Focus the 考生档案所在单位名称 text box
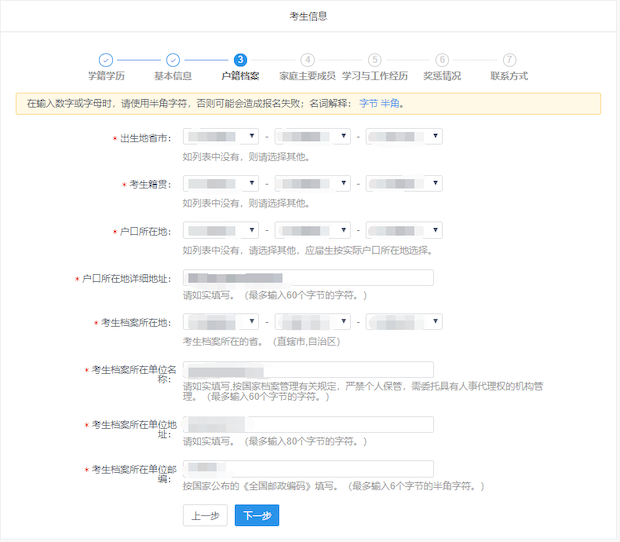 click(x=308, y=370)
